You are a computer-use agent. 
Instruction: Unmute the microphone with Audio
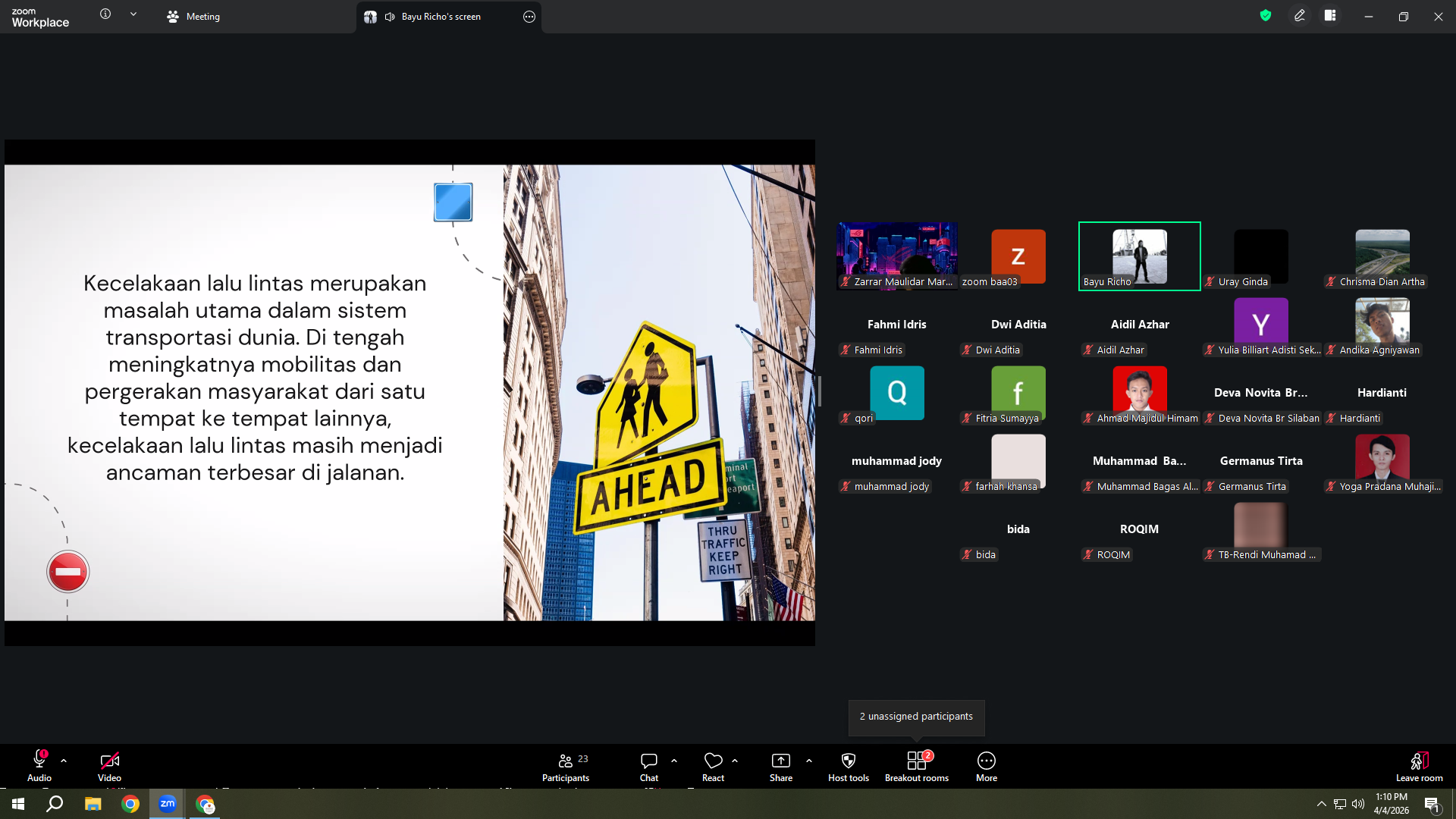(x=39, y=766)
